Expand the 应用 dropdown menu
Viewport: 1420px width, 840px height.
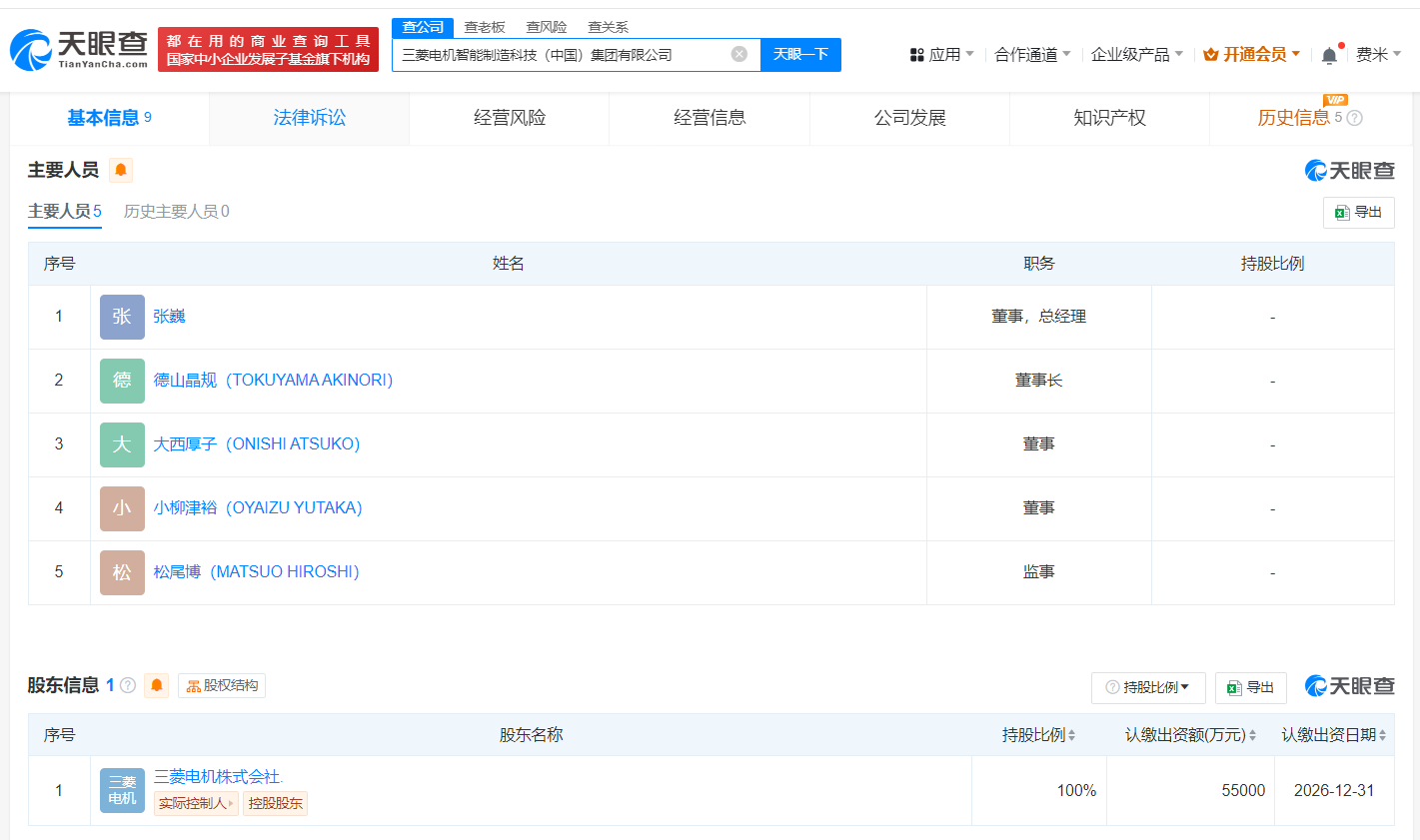(x=941, y=54)
